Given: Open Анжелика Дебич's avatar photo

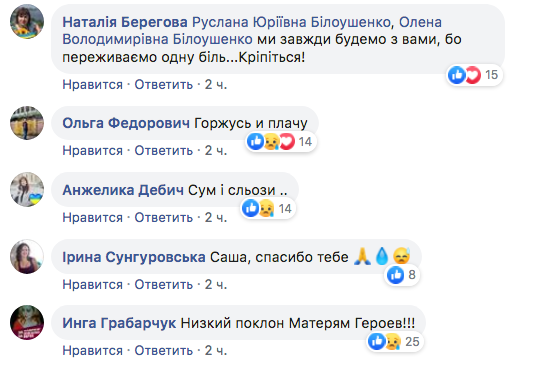Looking at the screenshot, I should pyautogui.click(x=27, y=189).
